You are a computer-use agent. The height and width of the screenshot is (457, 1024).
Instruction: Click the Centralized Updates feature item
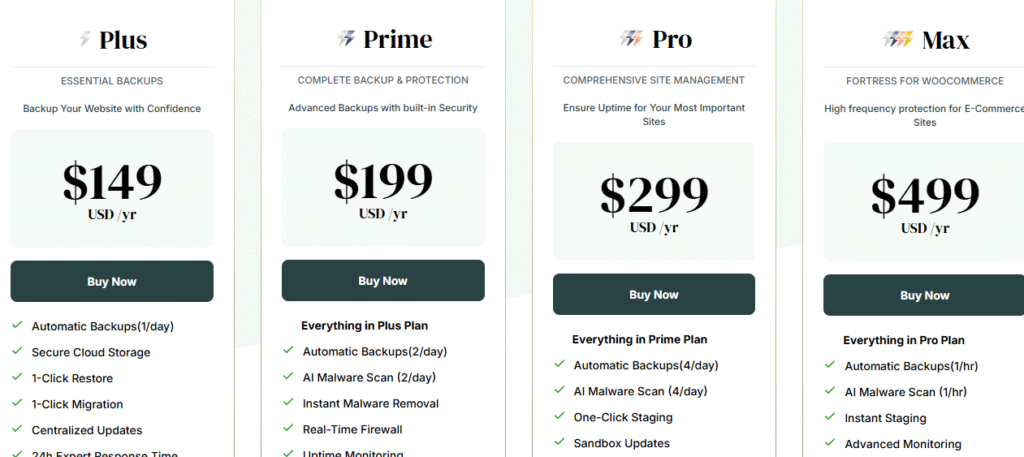click(x=87, y=430)
